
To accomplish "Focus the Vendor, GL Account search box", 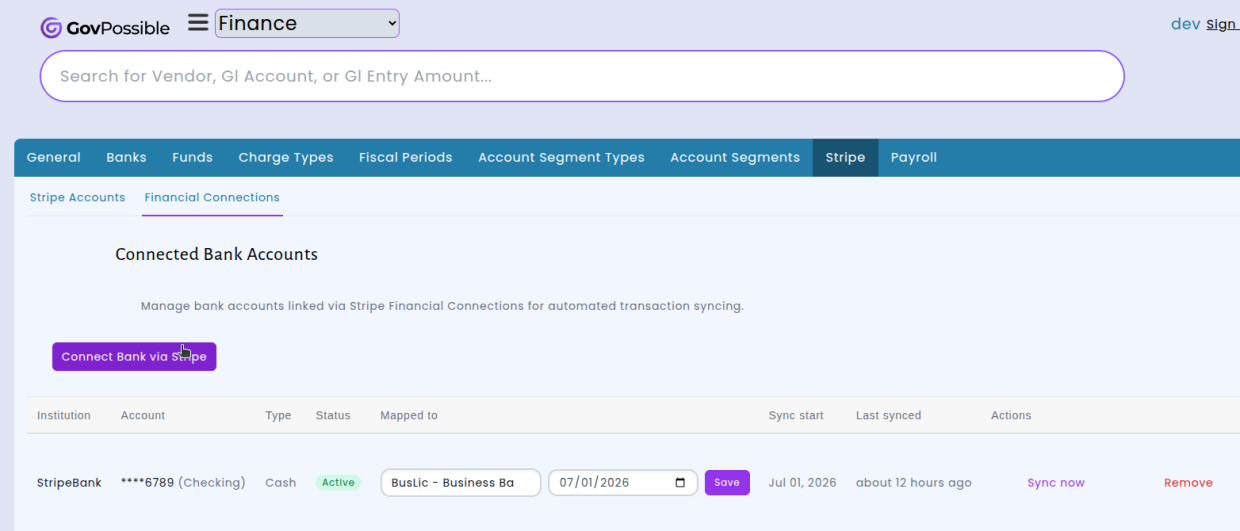I will [x=582, y=76].
